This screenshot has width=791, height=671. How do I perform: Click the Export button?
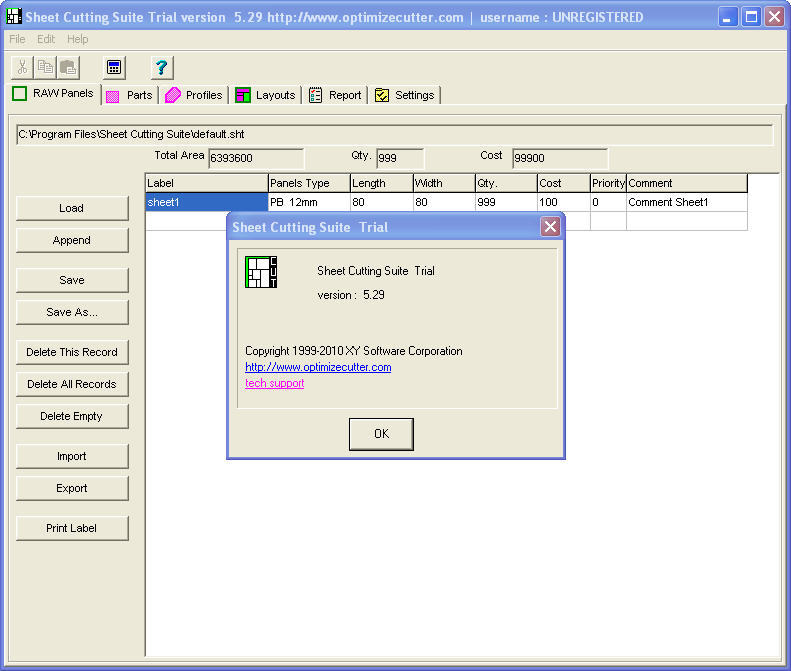72,488
